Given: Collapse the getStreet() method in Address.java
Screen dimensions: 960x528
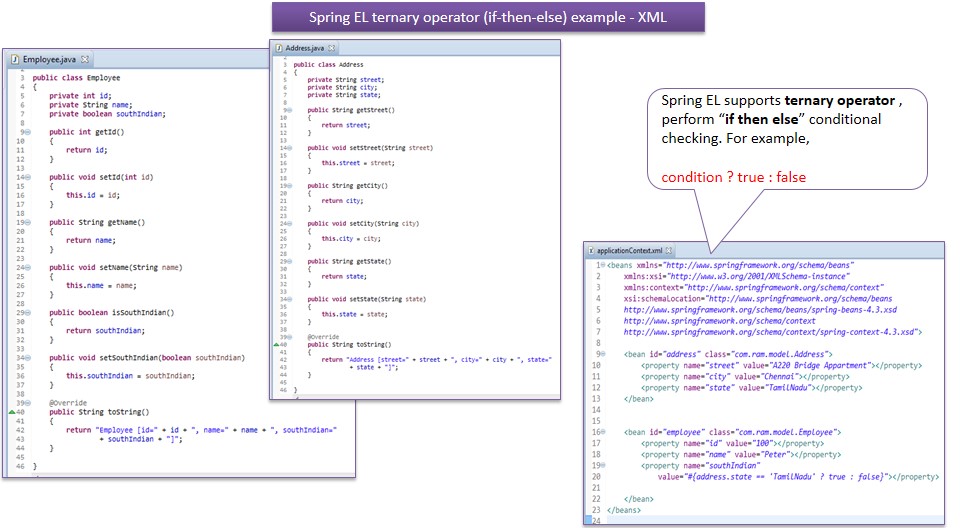Looking at the screenshot, I should pyautogui.click(x=290, y=110).
